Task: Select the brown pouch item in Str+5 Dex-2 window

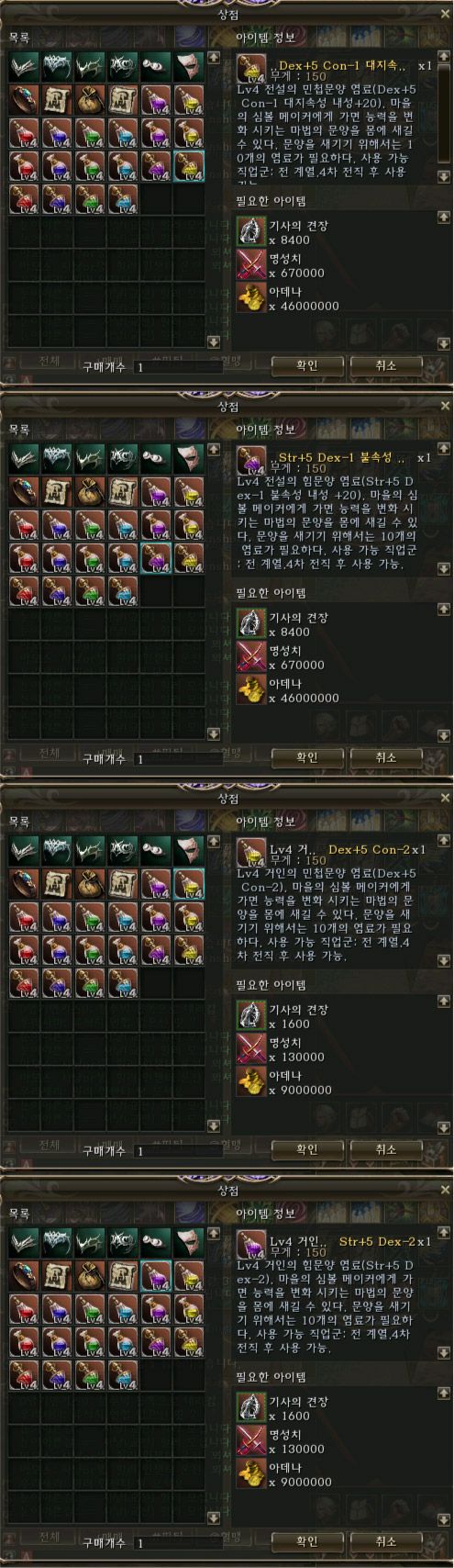Action: (90, 1275)
